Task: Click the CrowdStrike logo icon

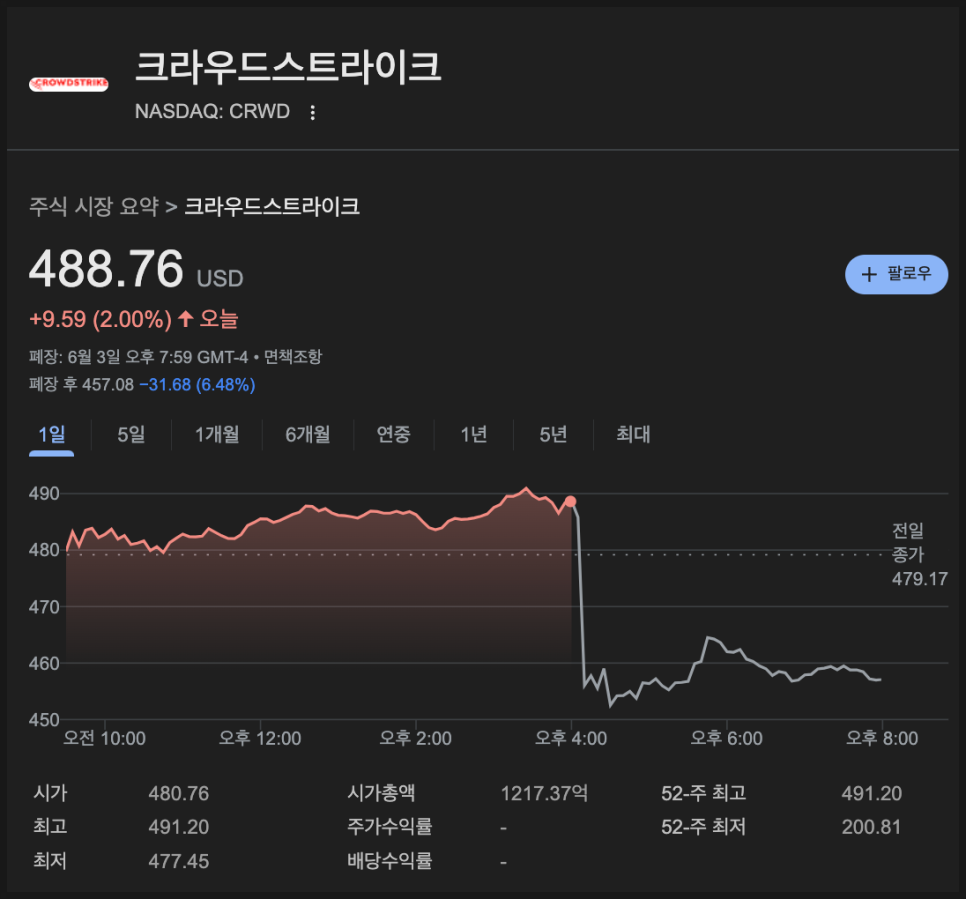Action: pos(68,84)
